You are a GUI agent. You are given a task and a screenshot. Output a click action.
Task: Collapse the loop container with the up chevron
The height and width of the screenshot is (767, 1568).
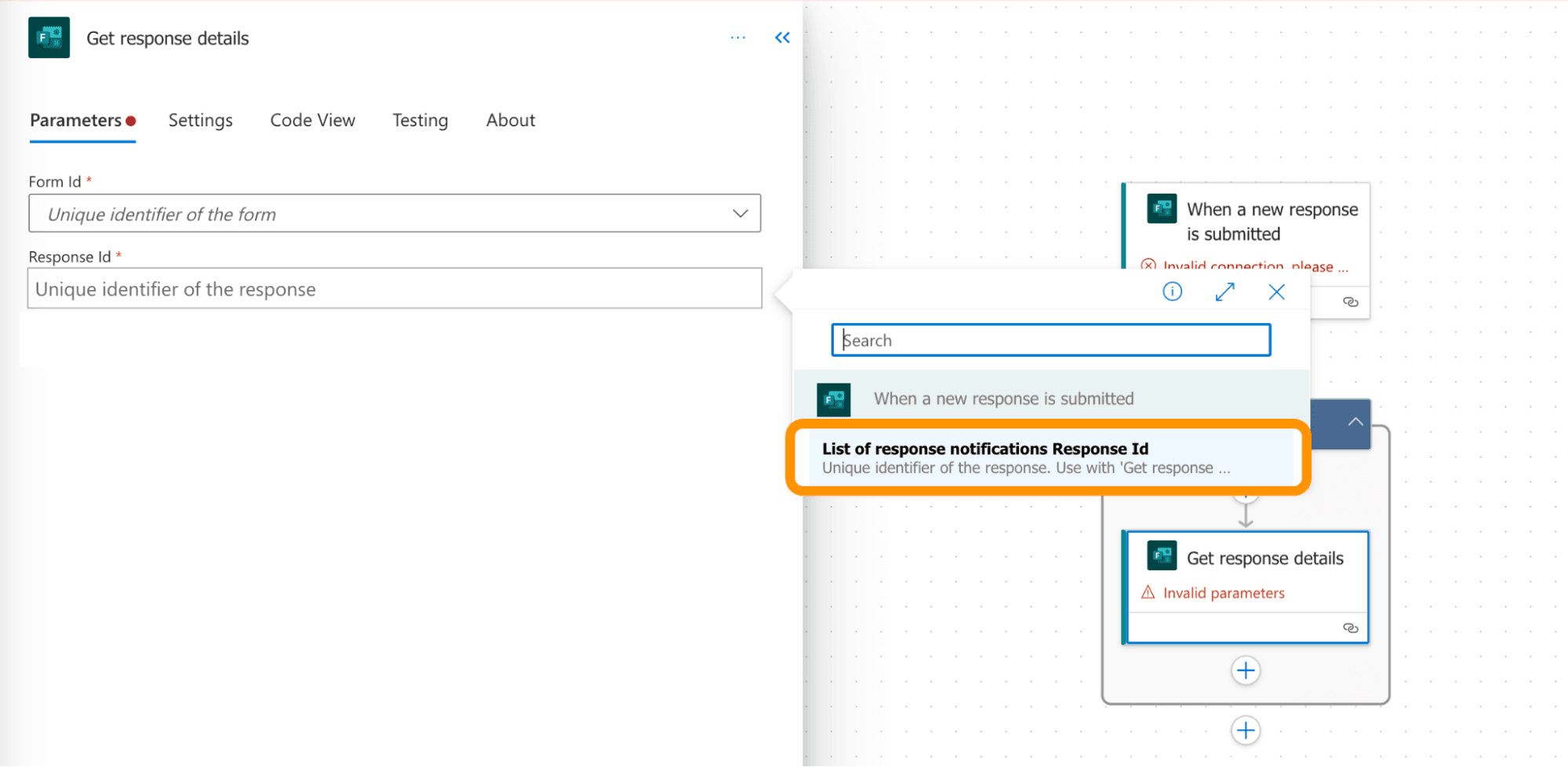(1355, 422)
